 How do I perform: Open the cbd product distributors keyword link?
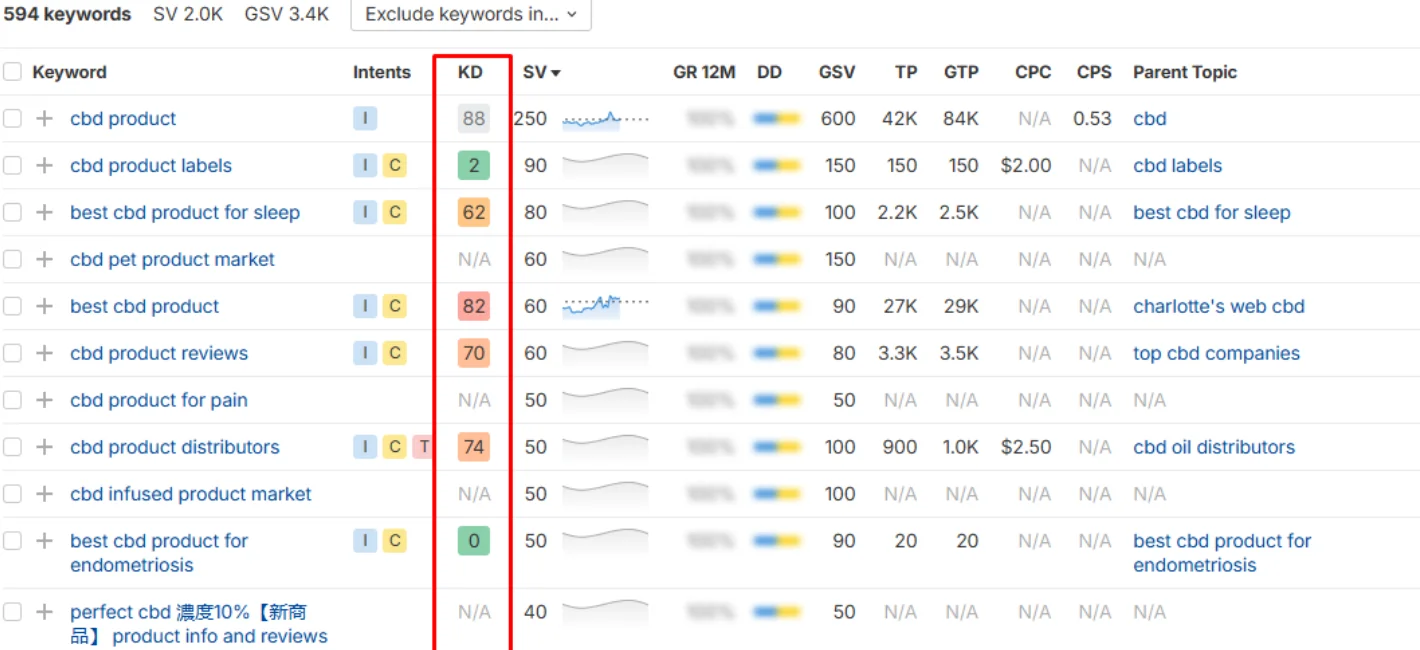tap(175, 447)
